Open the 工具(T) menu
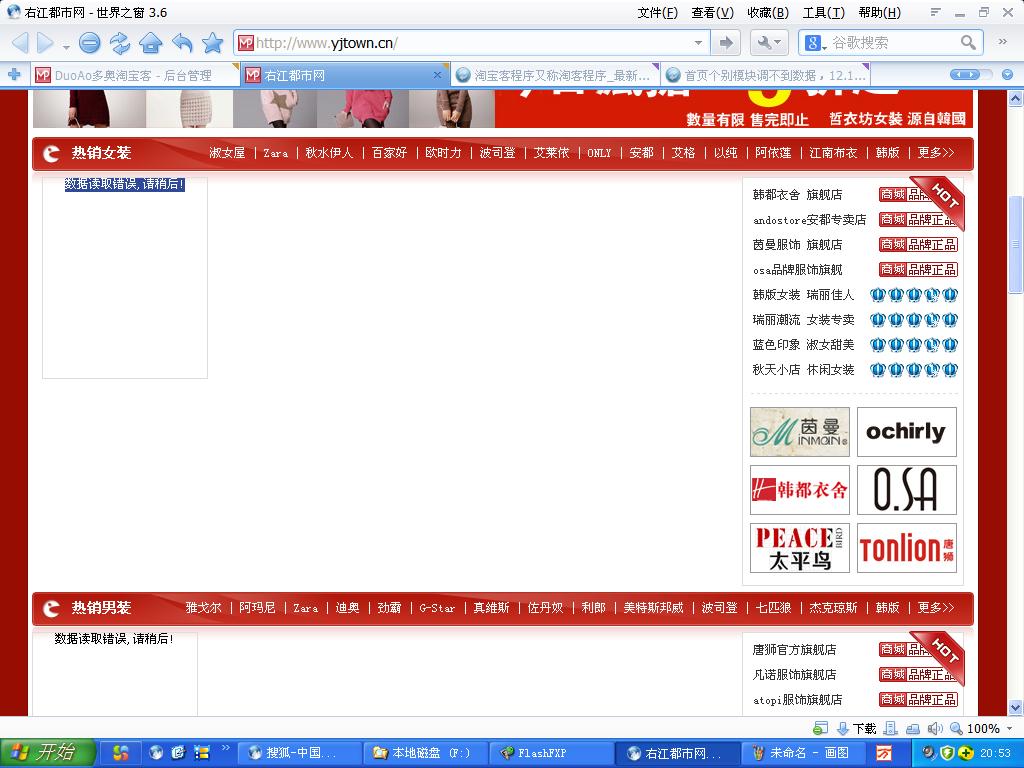 pyautogui.click(x=824, y=12)
